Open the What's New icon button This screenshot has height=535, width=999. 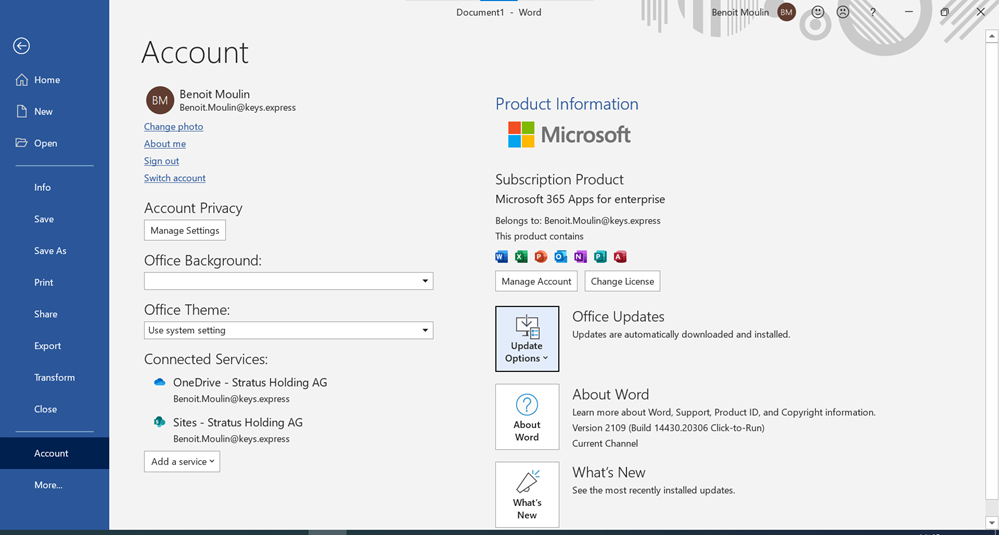(527, 495)
